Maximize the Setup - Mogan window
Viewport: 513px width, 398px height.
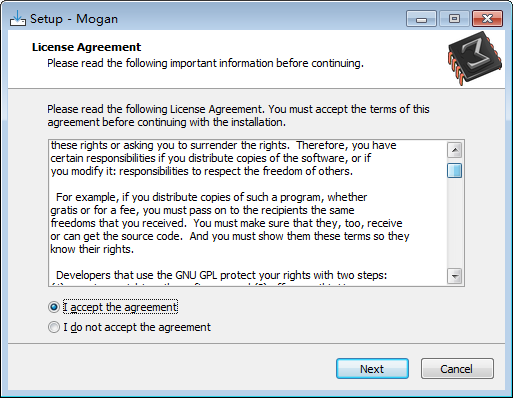454,19
